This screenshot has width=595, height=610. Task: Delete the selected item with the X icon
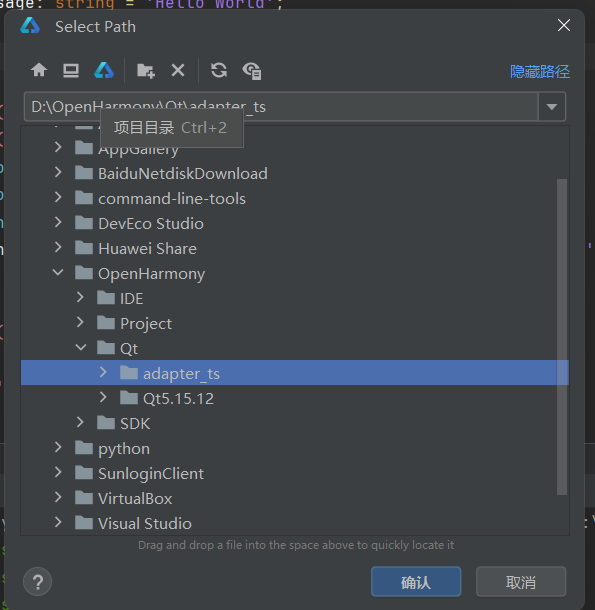(178, 70)
